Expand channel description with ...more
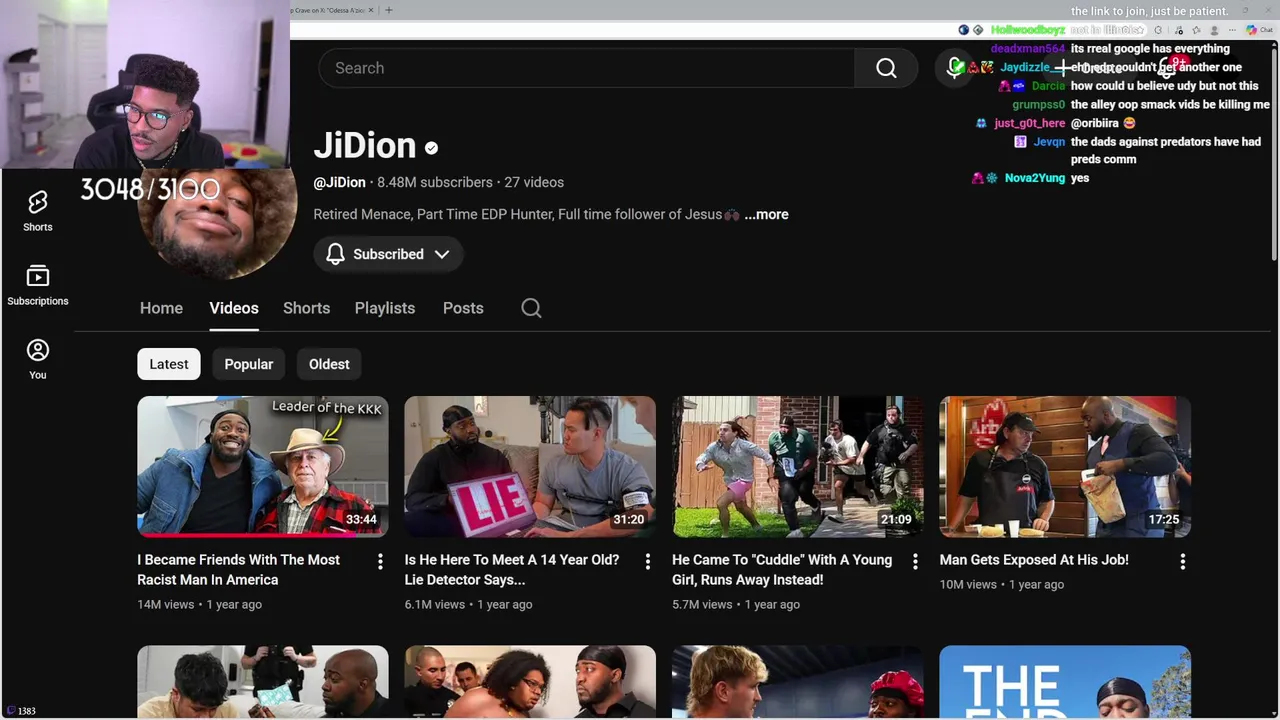Viewport: 1280px width, 720px height. (x=766, y=214)
